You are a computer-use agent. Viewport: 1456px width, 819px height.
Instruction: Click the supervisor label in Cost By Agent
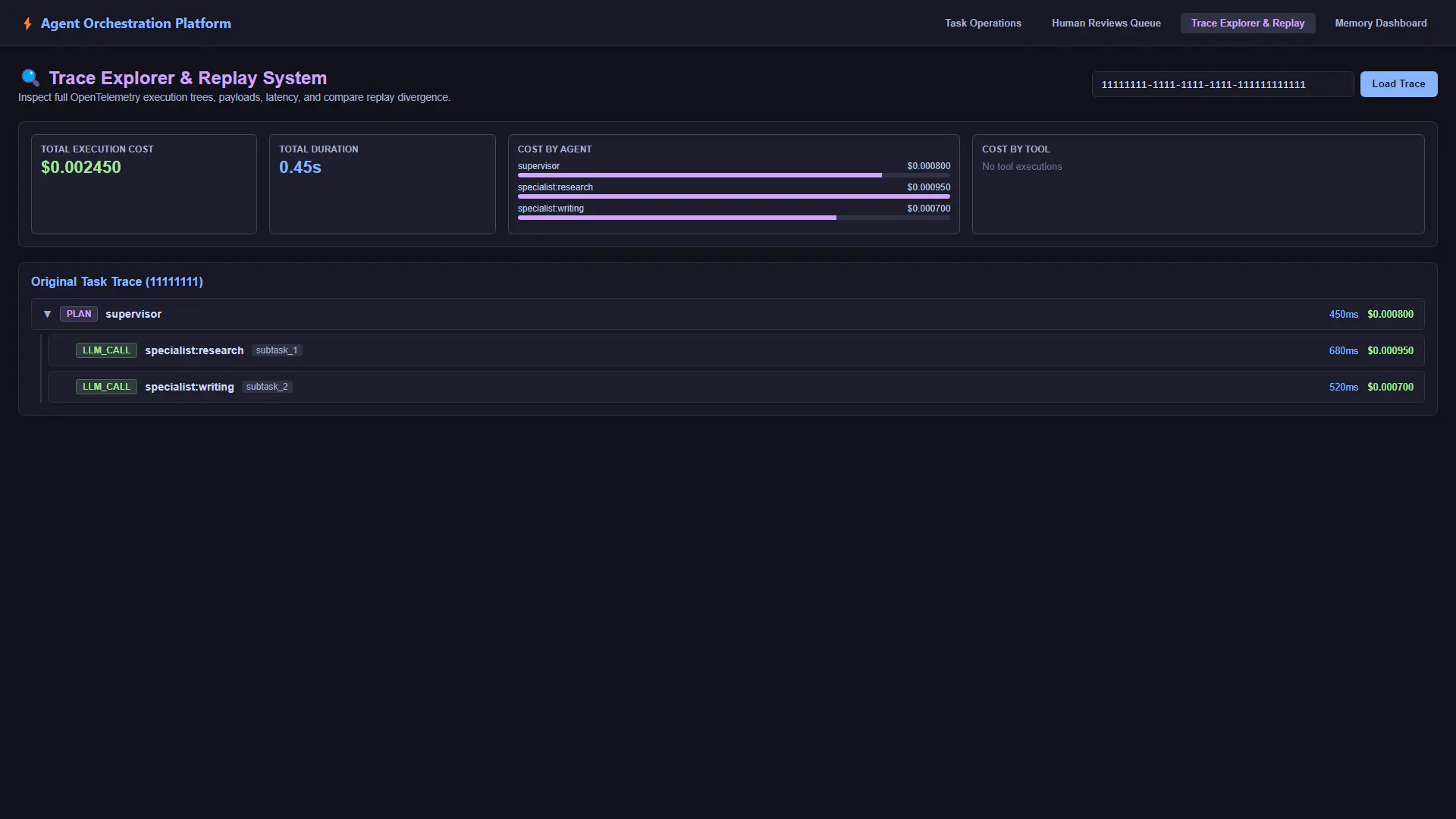(538, 166)
